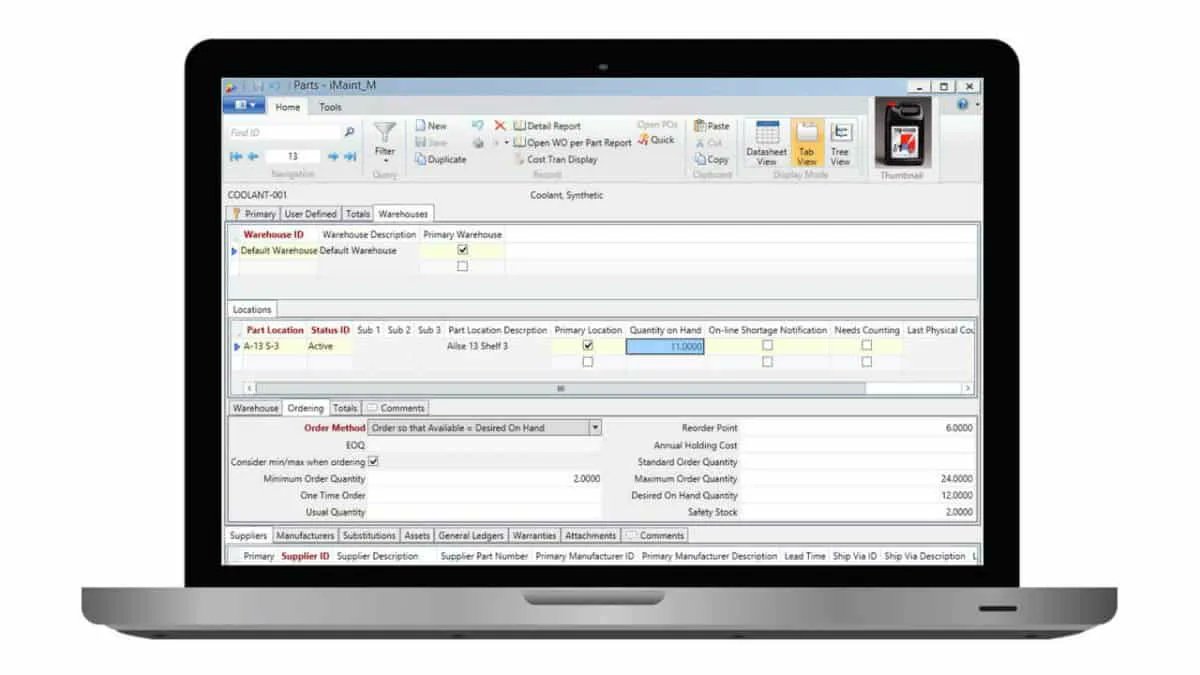Image resolution: width=1200 pixels, height=675 pixels.
Task: Tick Primary Warehouse checkbox in empty row
Action: (x=462, y=266)
